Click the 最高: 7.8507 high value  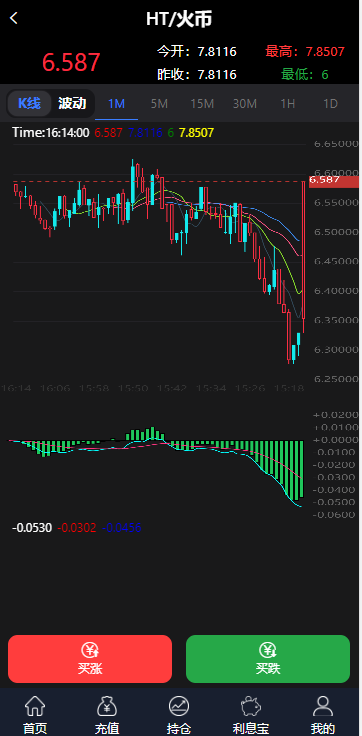(x=305, y=52)
